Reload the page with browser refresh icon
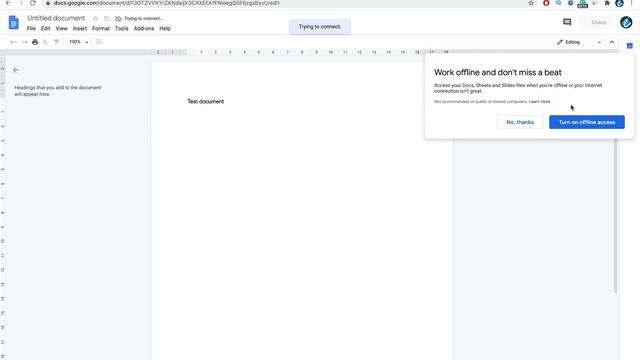 point(33,3)
